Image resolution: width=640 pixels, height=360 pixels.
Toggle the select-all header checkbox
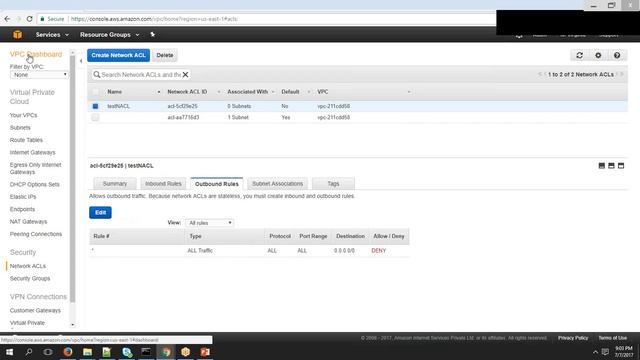point(95,92)
